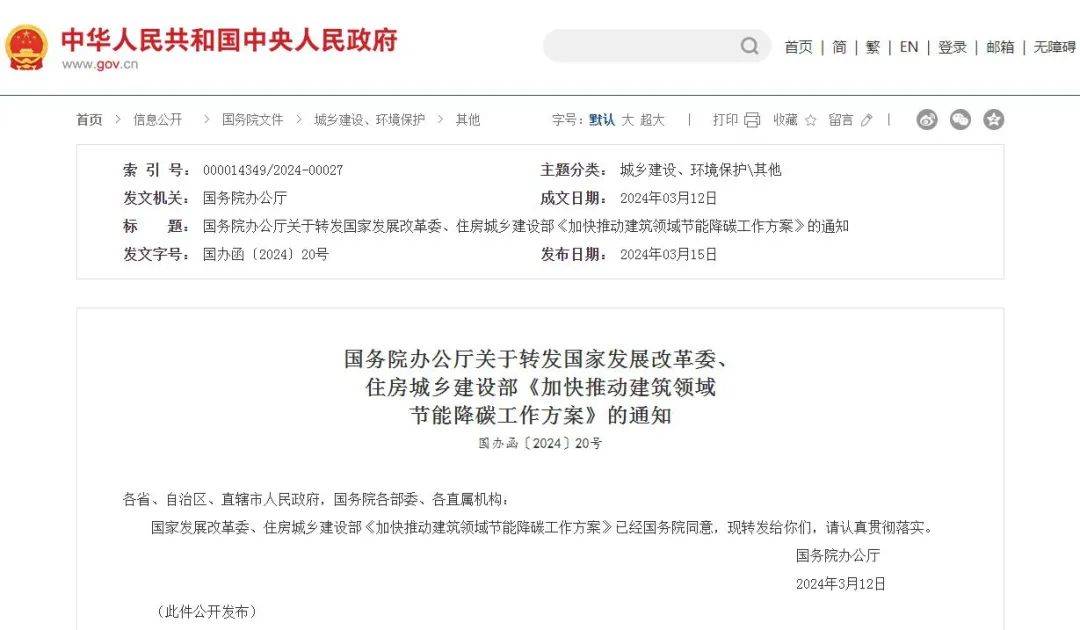The image size is (1080, 630).
Task: Open the 城乡建设、环境保护 breadcrumb link
Action: pyautogui.click(x=369, y=120)
